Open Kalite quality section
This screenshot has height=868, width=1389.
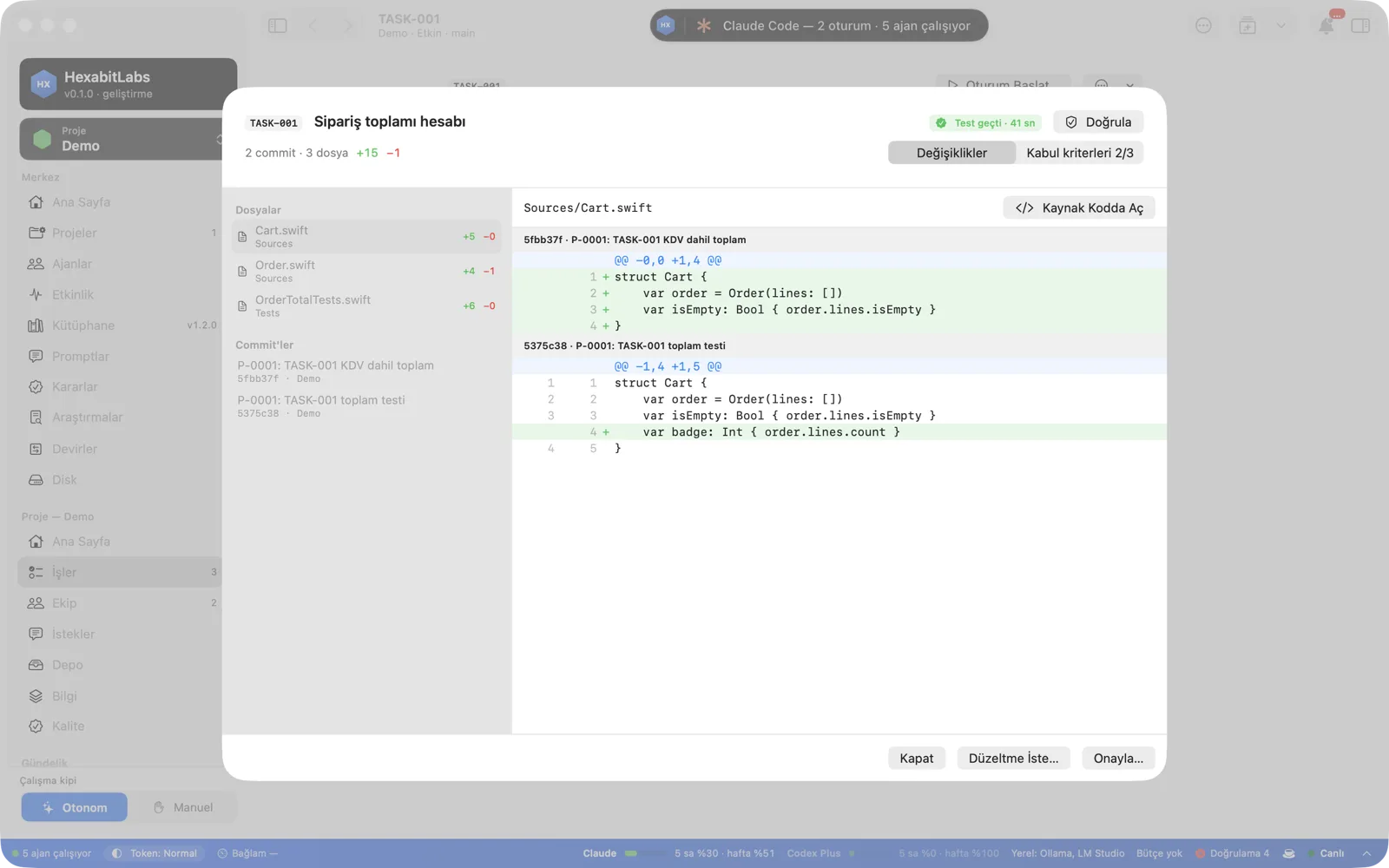coord(120,727)
